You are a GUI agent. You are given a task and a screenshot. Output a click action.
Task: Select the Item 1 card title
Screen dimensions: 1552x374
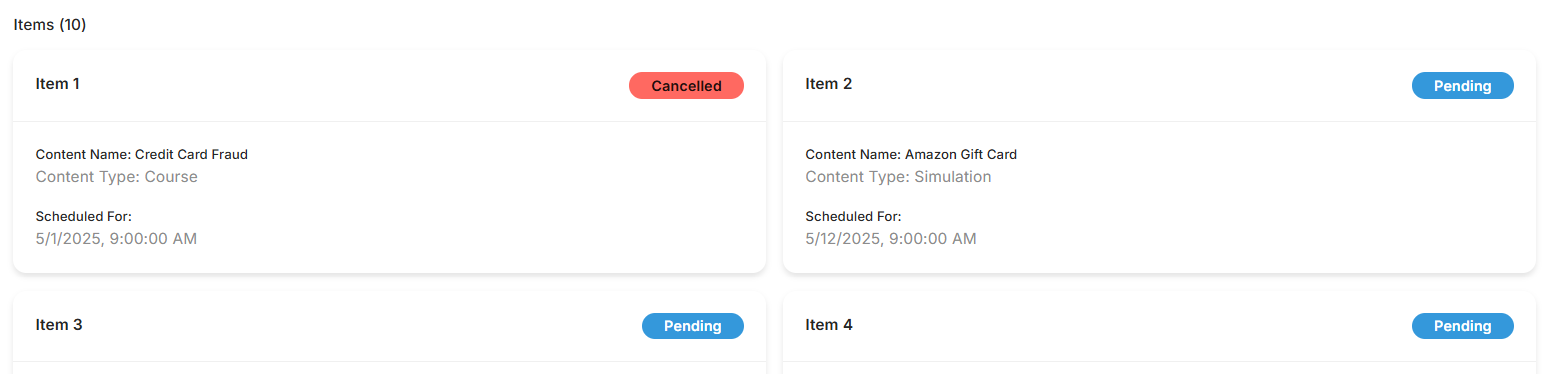pyautogui.click(x=58, y=84)
